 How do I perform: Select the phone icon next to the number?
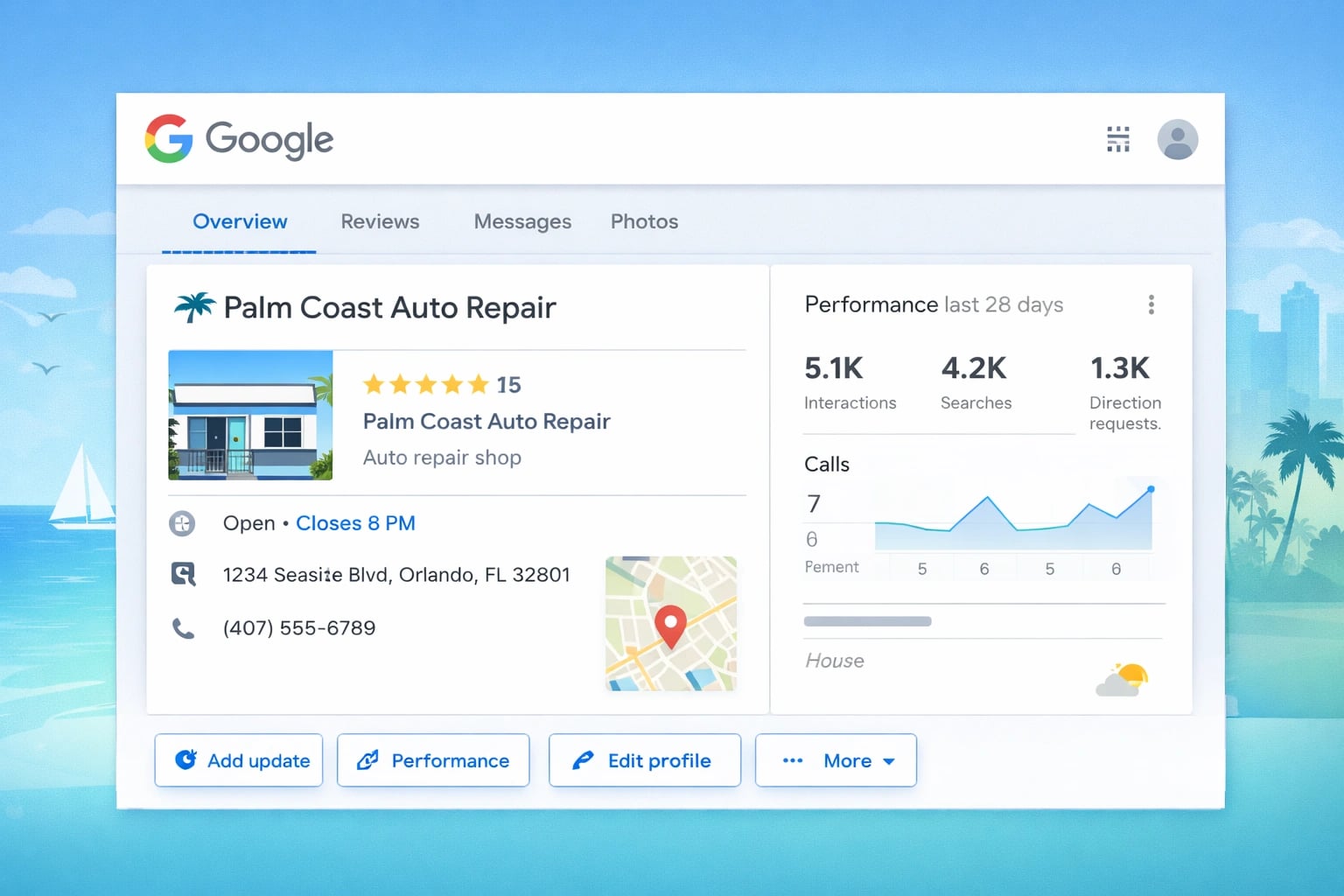coord(184,627)
